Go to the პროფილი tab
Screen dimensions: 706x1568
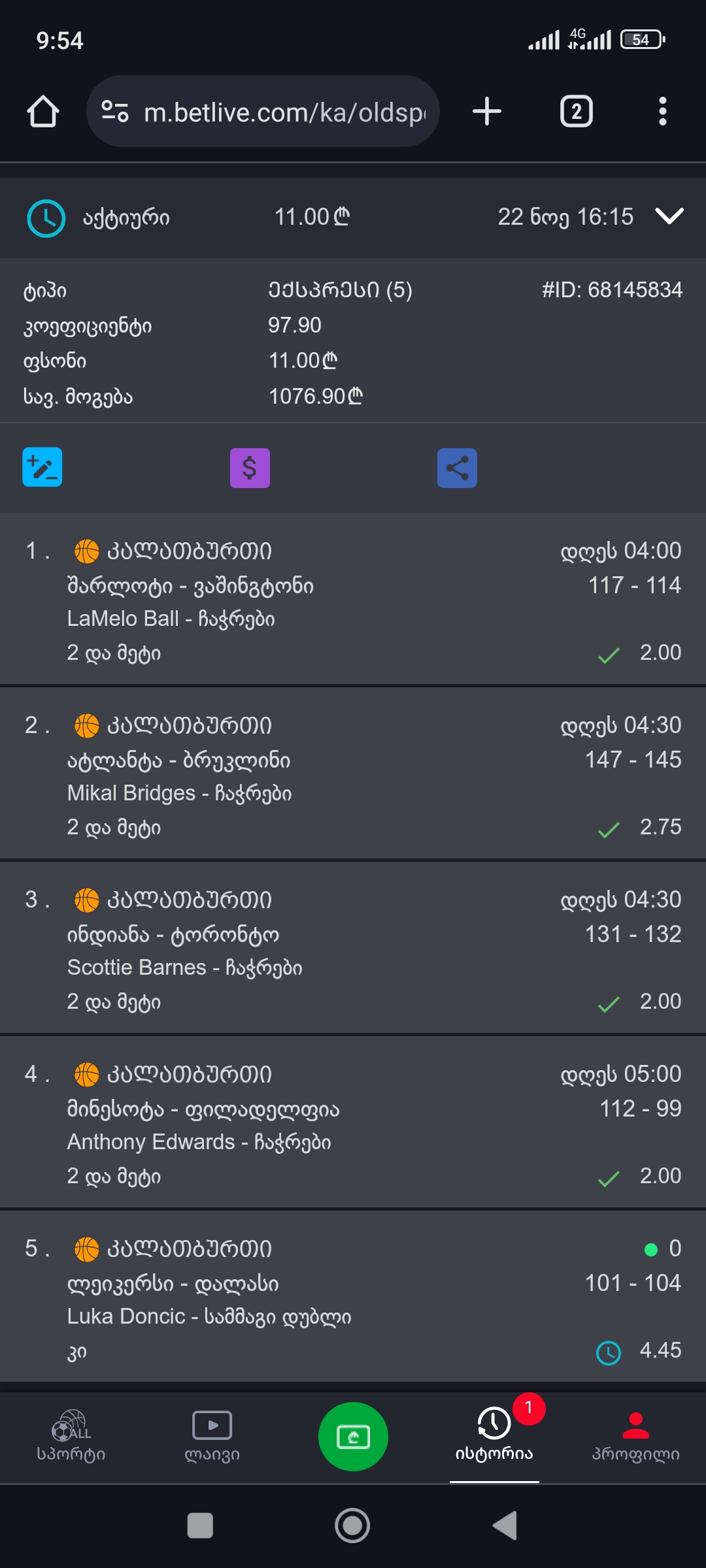pos(635,1437)
